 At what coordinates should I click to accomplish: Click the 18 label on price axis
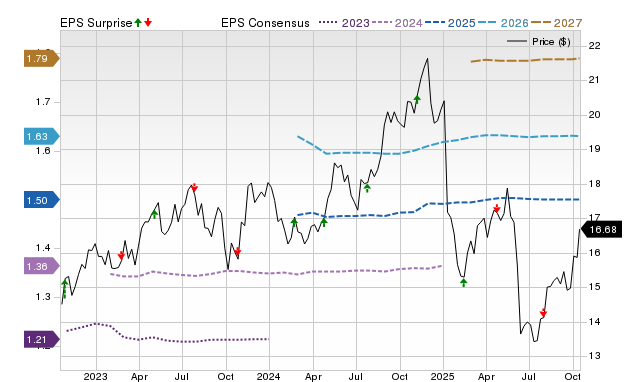point(594,184)
